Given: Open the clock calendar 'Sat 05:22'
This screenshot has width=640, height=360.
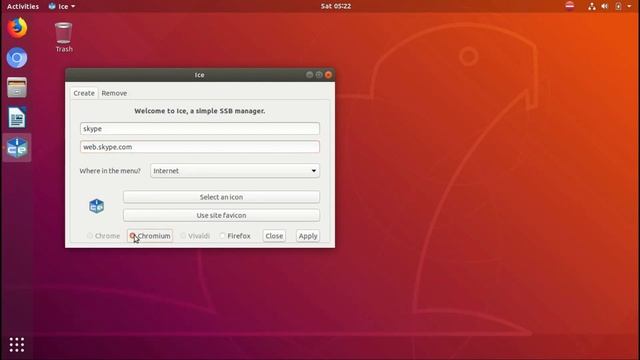Looking at the screenshot, I should (336, 6).
